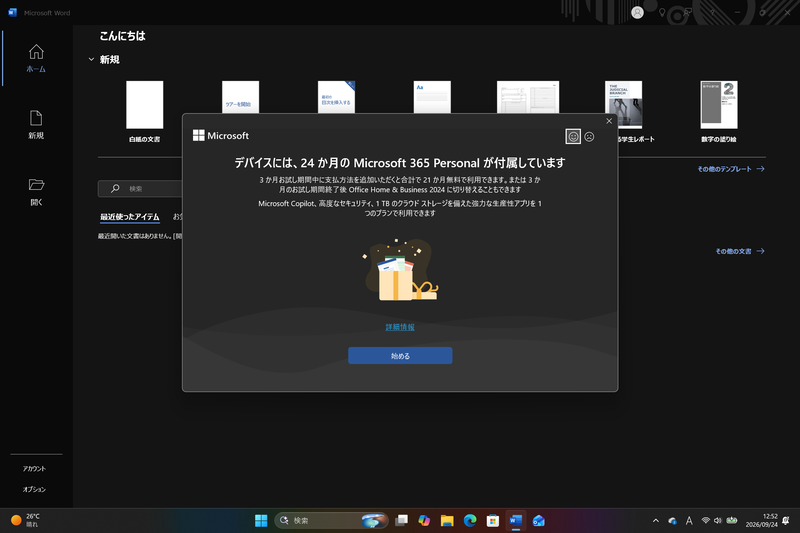This screenshot has width=800, height=533.
Task: Click the 始める button
Action: (400, 356)
